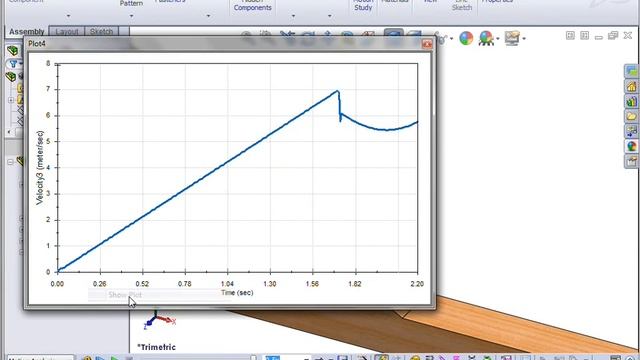The image size is (640, 360).
Task: Collapse the minus node in motion tree
Action: pos(11,162)
